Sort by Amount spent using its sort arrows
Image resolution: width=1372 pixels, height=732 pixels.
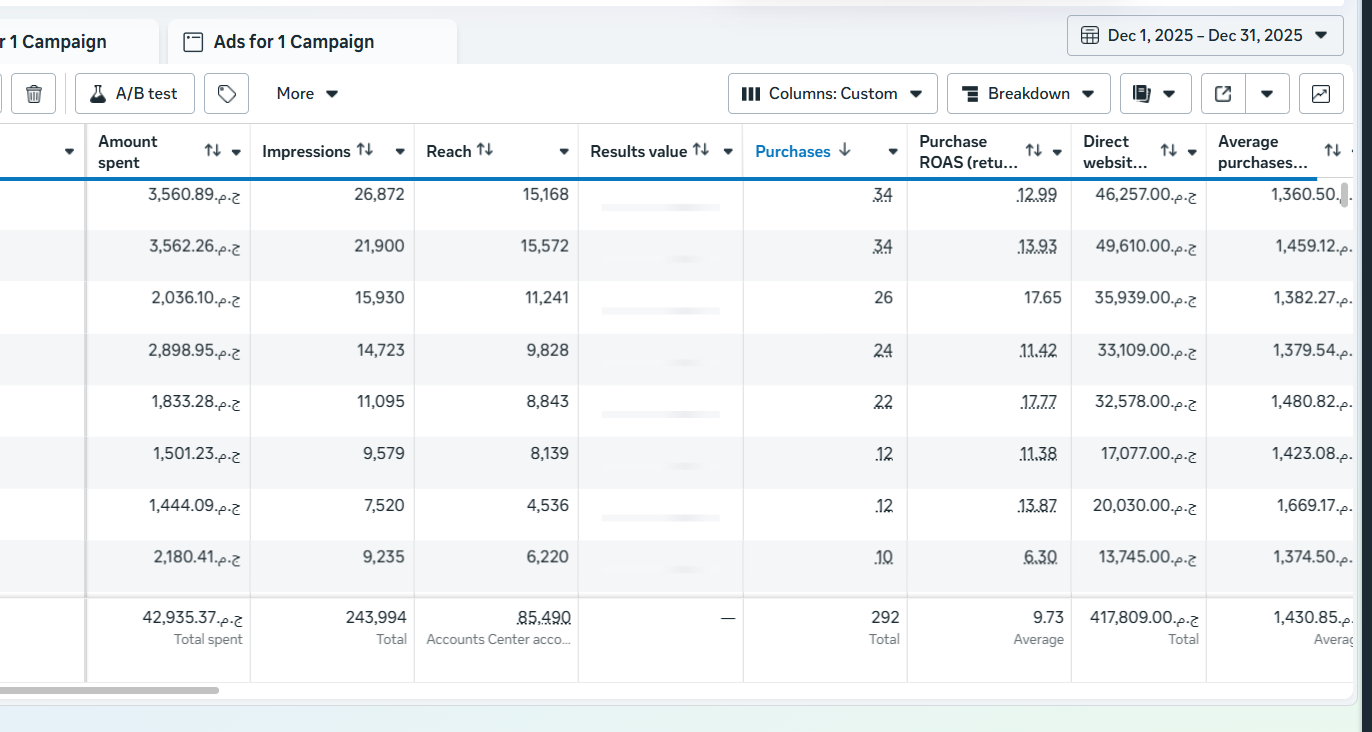tap(213, 151)
